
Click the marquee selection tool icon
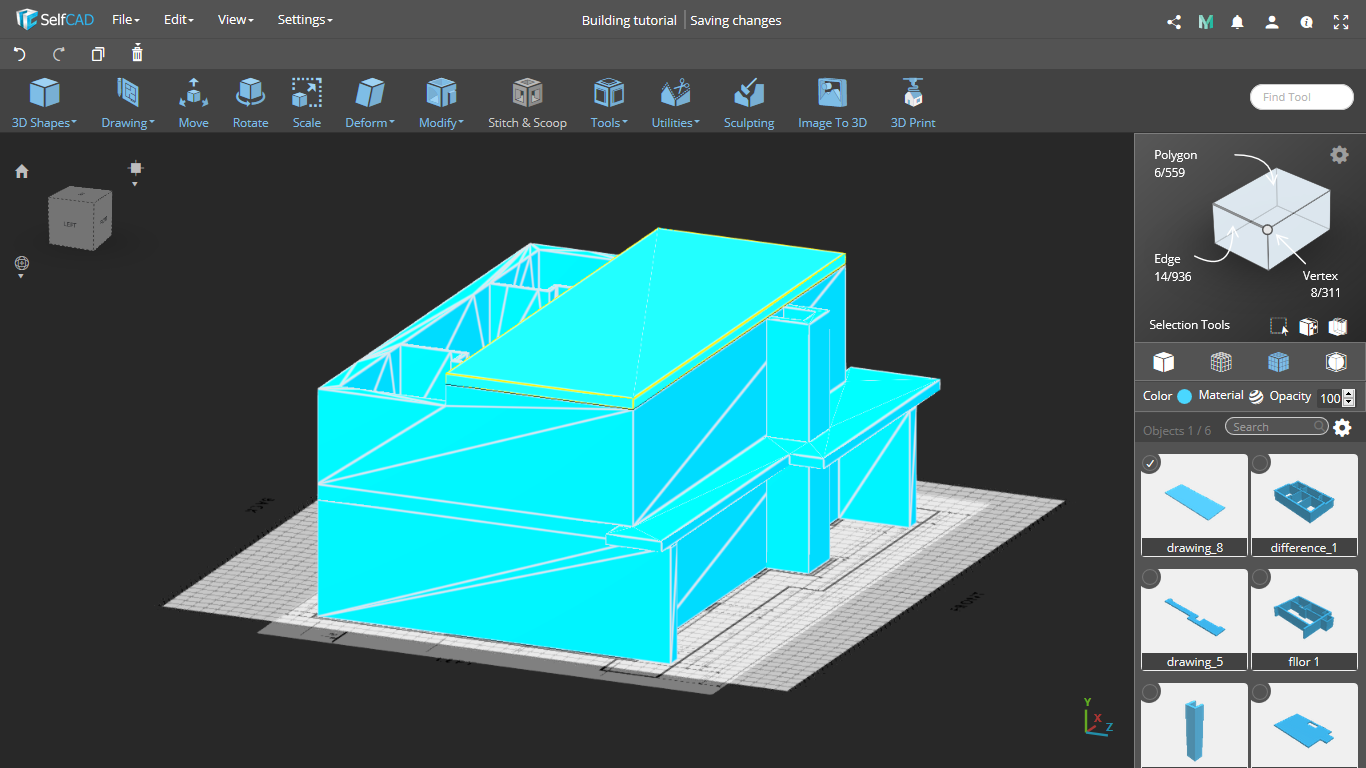pos(1279,326)
